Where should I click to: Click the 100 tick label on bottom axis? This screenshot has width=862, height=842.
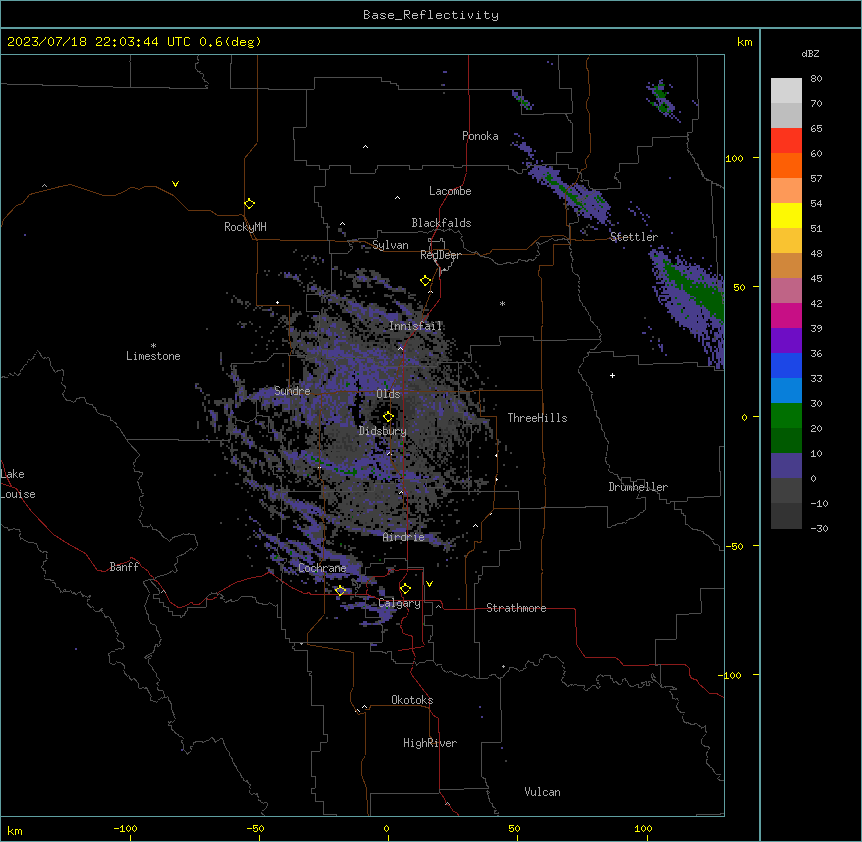[643, 829]
